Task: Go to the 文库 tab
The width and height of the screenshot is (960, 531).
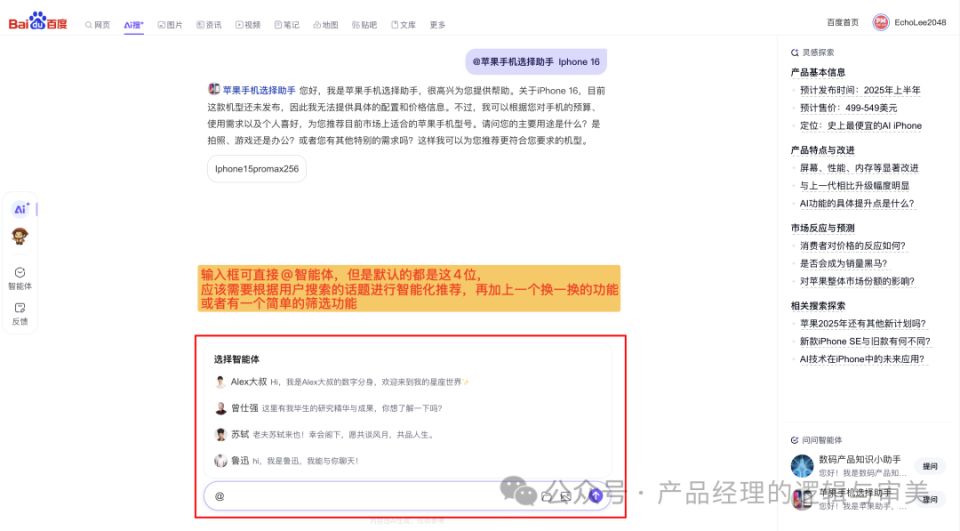Action: (403, 25)
